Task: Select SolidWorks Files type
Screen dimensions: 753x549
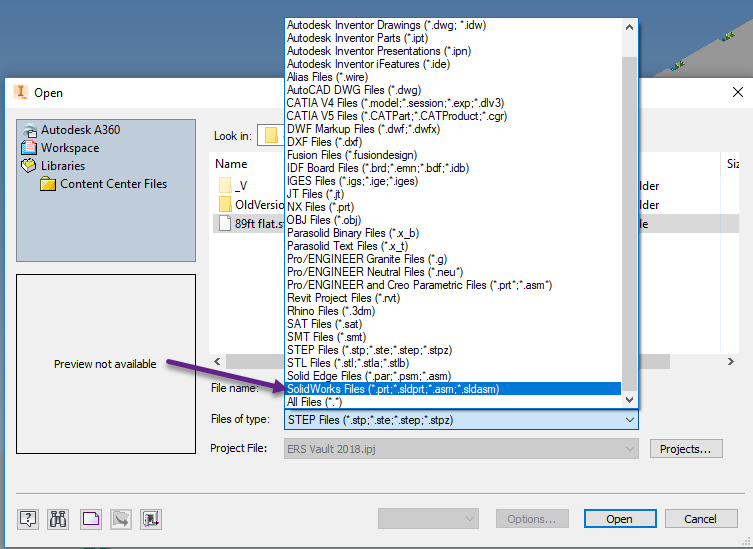Action: (x=453, y=389)
